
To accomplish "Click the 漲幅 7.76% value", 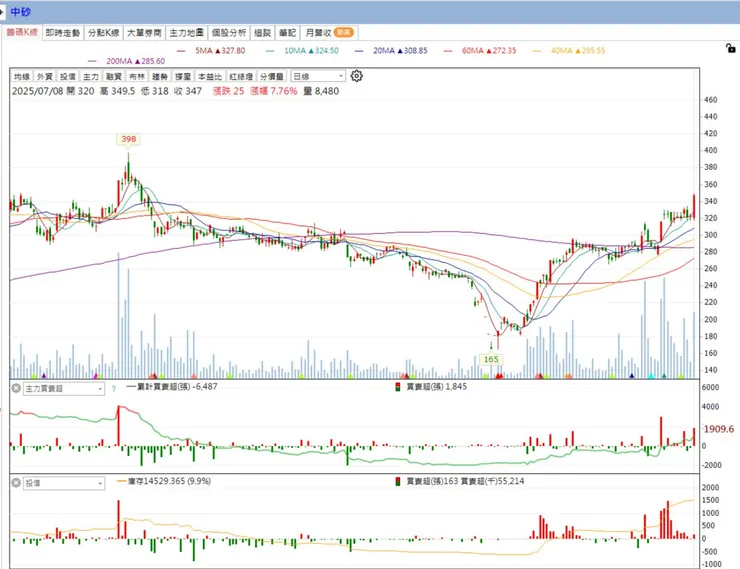I will [274, 91].
